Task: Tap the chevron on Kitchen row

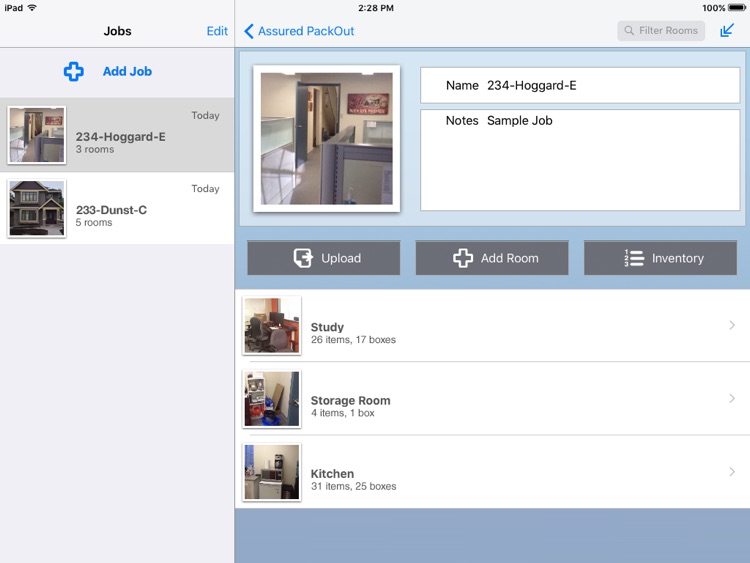Action: click(732, 472)
